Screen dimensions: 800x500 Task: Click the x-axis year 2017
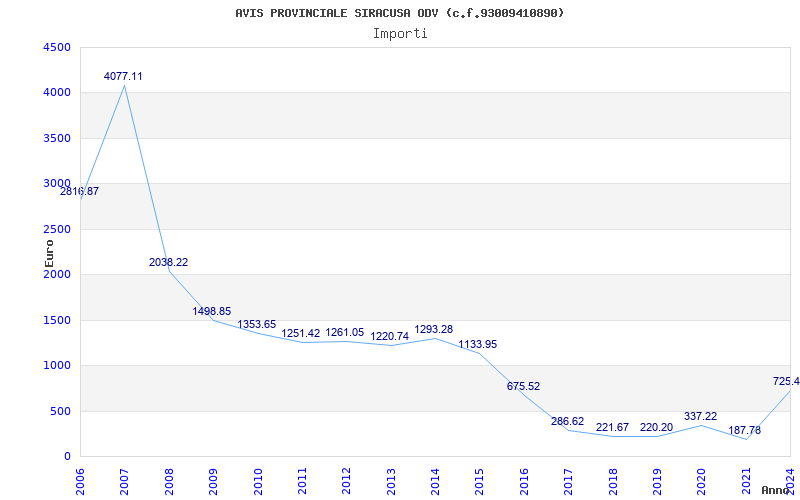[x=568, y=482]
